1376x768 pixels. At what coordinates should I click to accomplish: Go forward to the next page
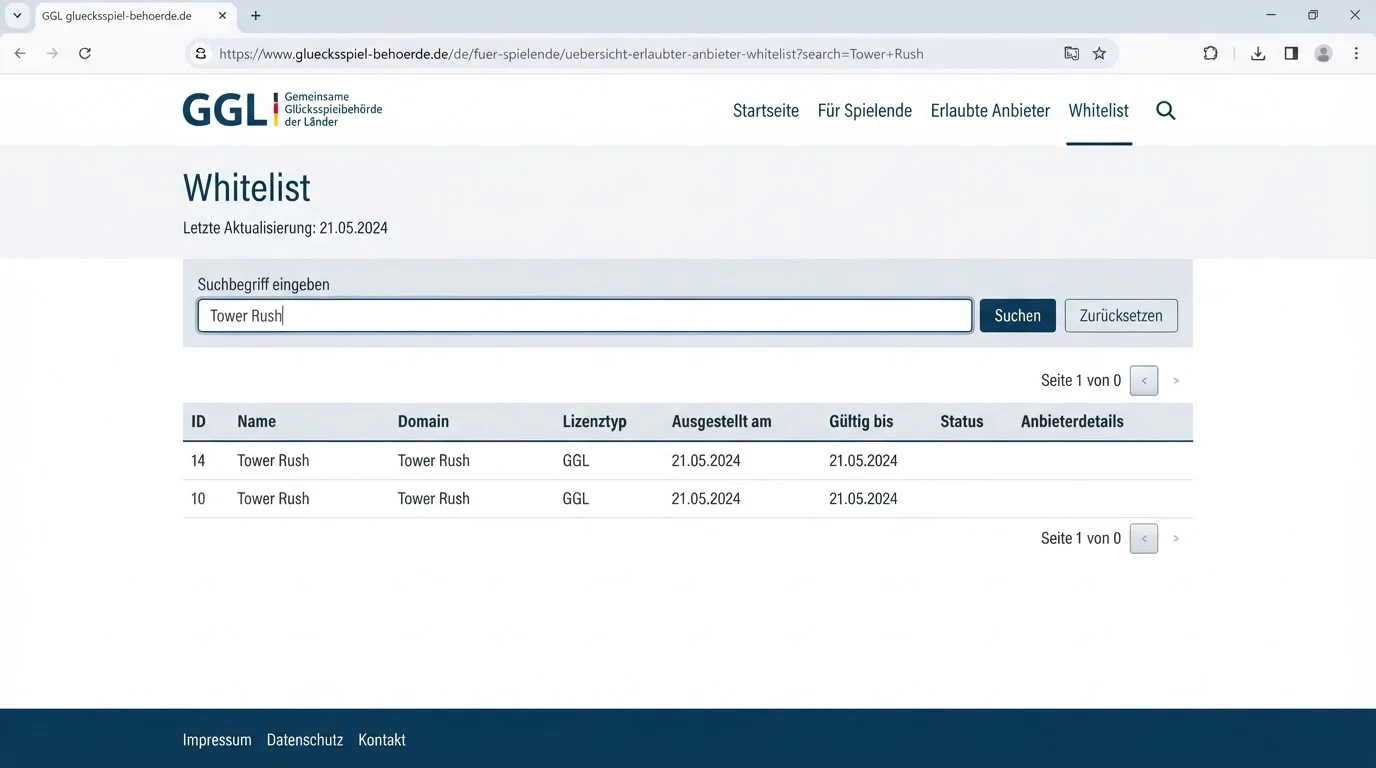(x=52, y=54)
